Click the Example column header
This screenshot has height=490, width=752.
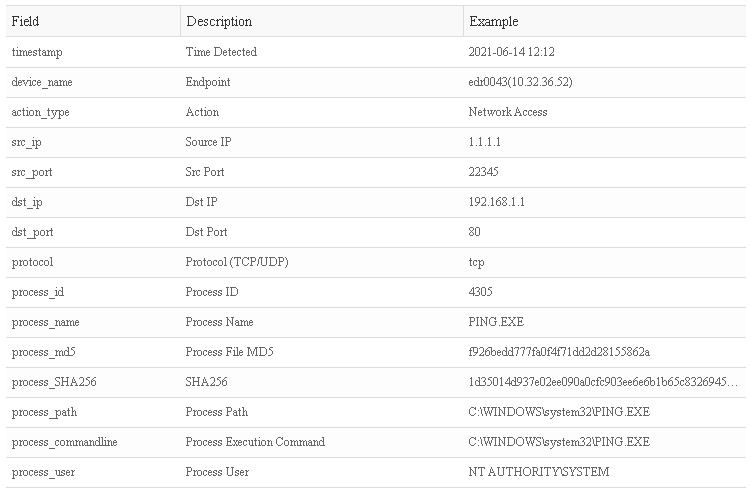pyautogui.click(x=494, y=21)
